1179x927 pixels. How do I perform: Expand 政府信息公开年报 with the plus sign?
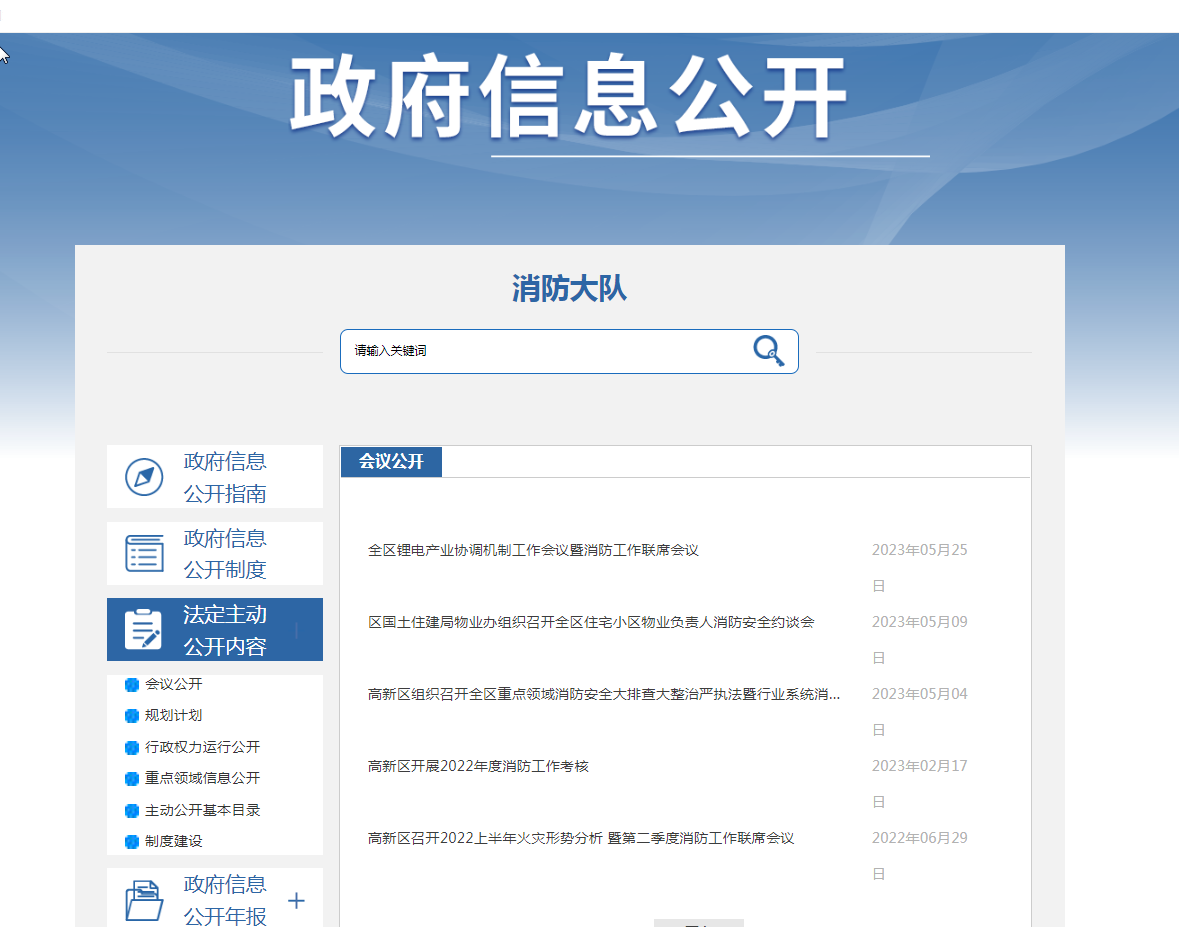pyautogui.click(x=296, y=901)
